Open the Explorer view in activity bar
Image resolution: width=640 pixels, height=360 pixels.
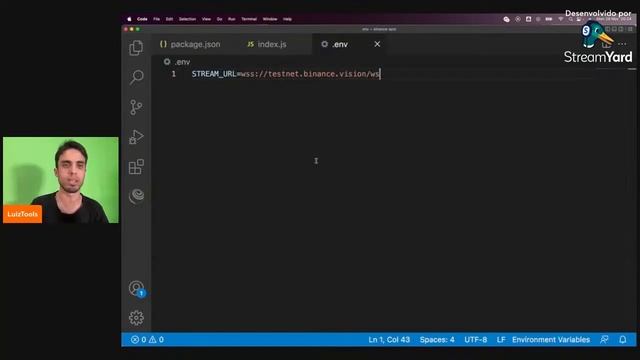(136, 48)
